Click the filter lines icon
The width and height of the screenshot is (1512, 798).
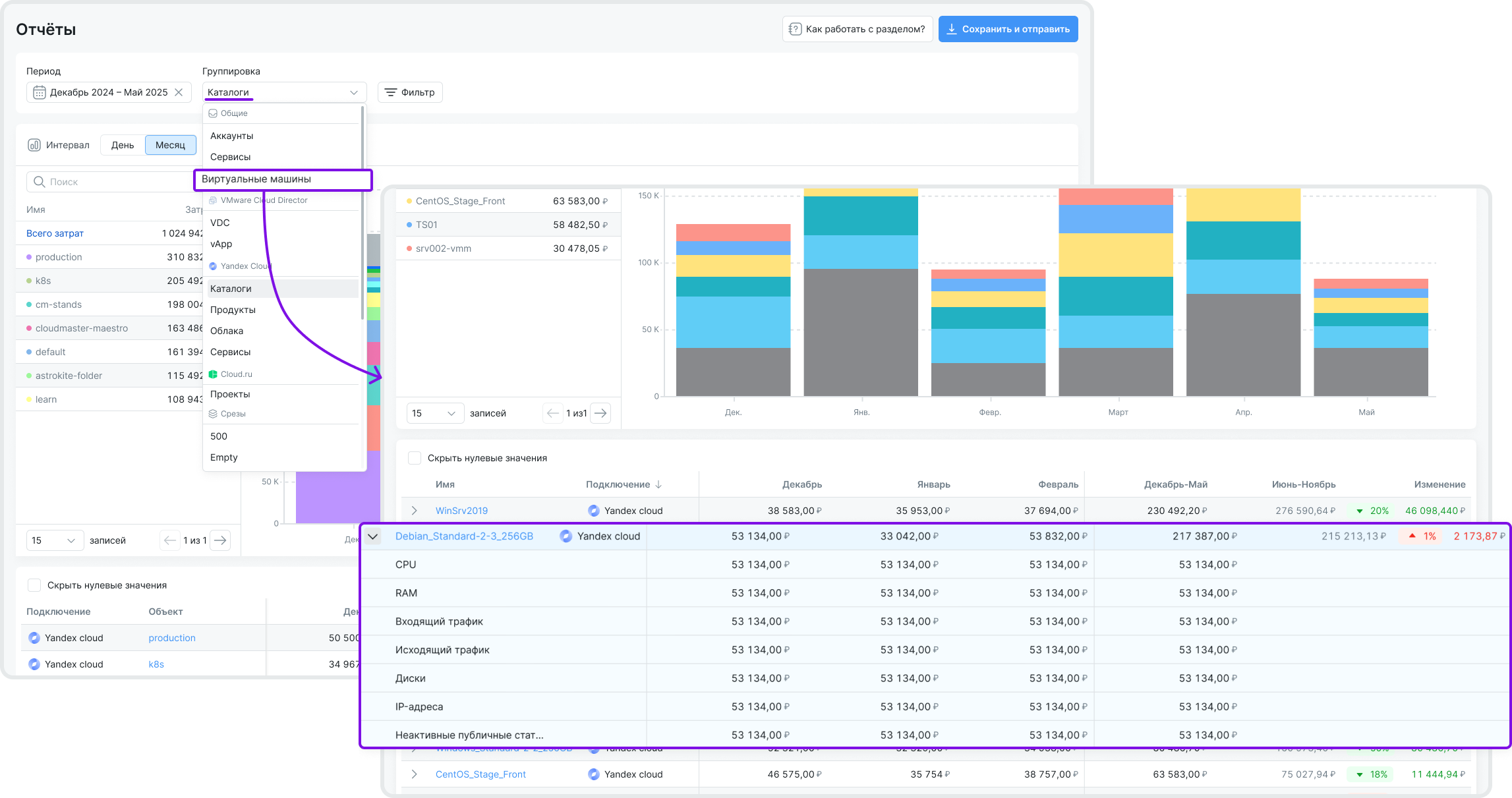click(x=391, y=92)
